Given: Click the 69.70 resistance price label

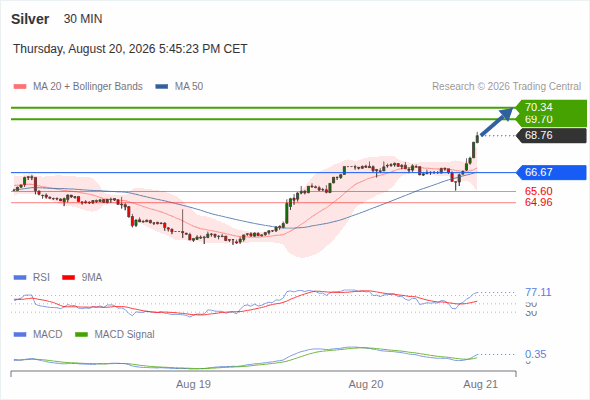Looking at the screenshot, I should [x=538, y=119].
